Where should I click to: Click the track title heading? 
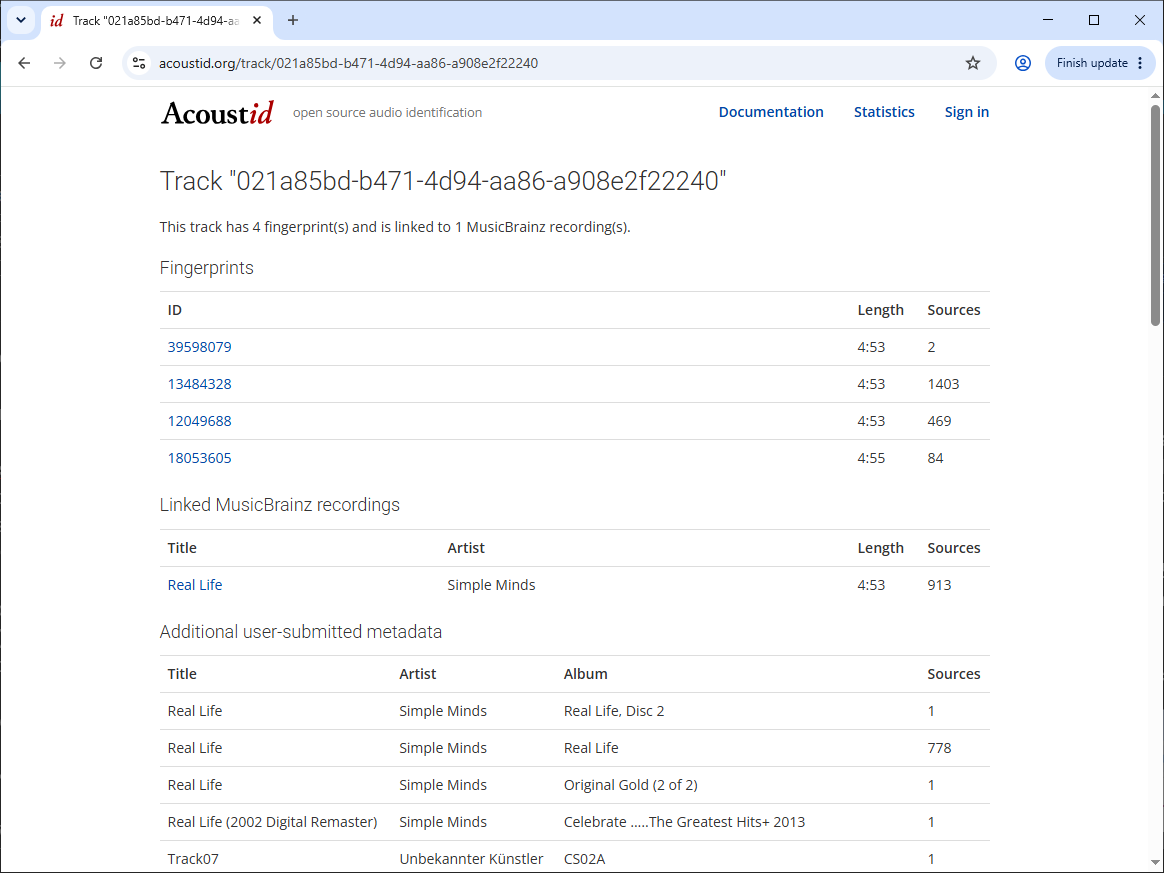442,181
